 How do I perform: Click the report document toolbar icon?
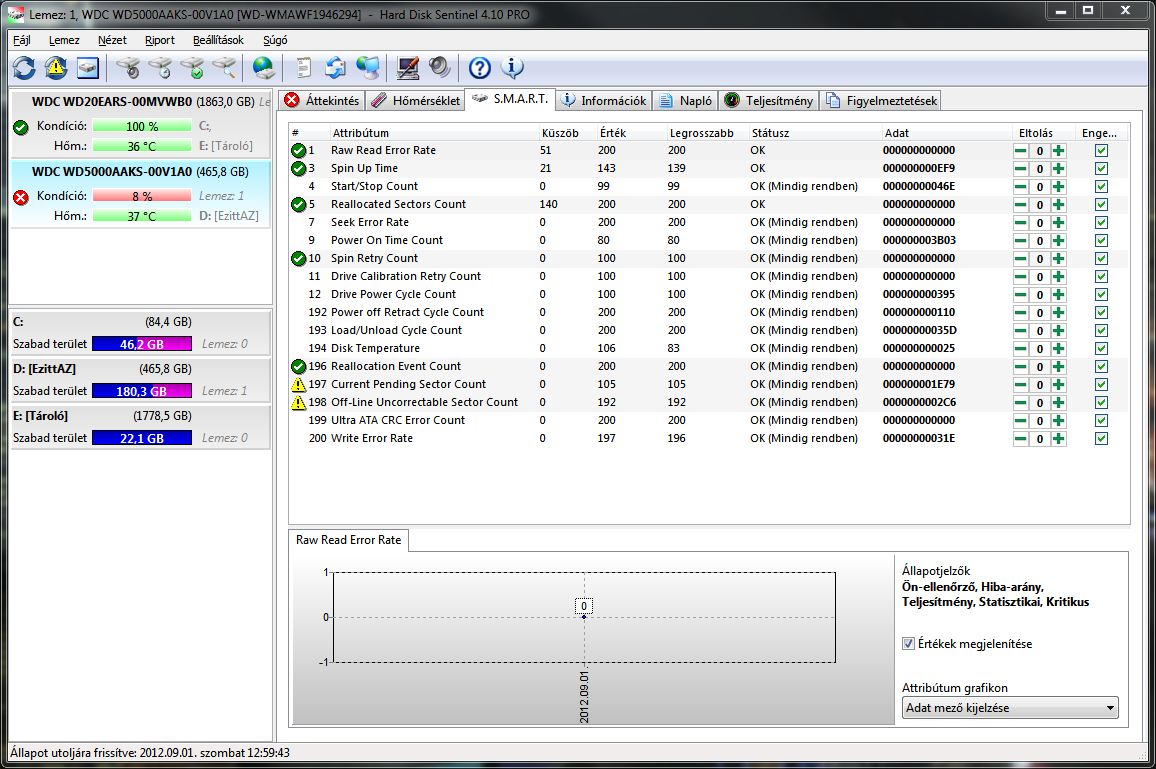click(x=303, y=68)
